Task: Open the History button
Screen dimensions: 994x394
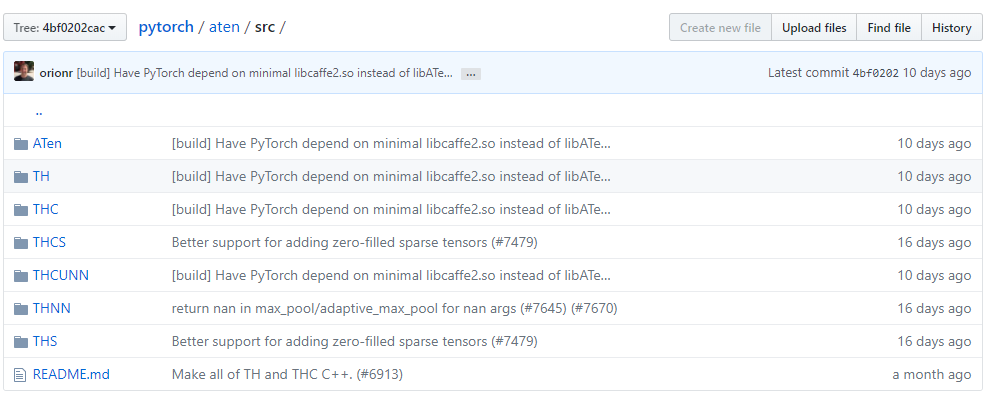Action: [x=952, y=27]
